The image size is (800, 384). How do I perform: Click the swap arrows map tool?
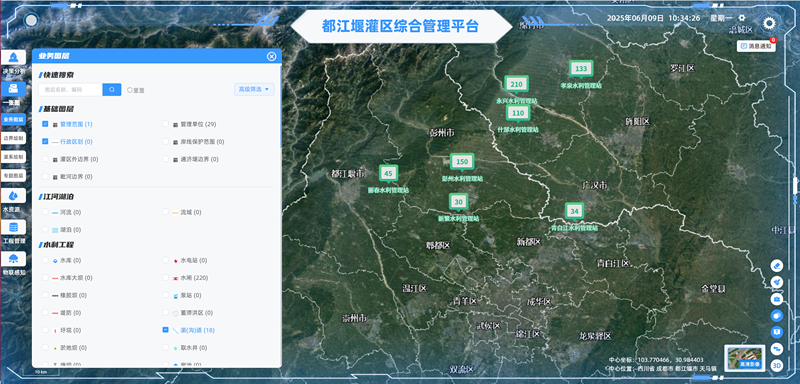(777, 349)
